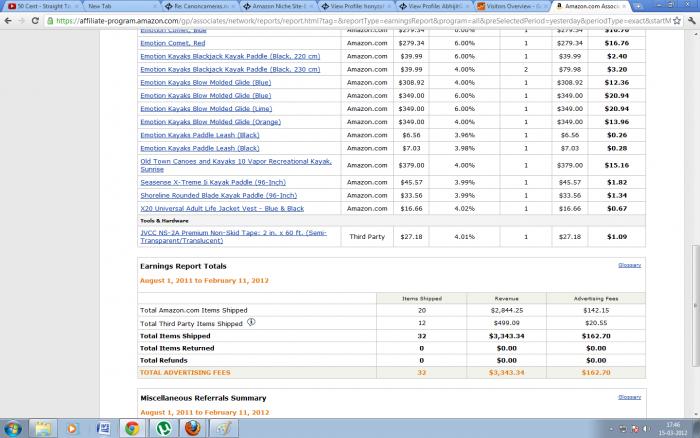The image size is (700, 438).
Task: Select the Tools & Hardware category header
Action: [164, 221]
